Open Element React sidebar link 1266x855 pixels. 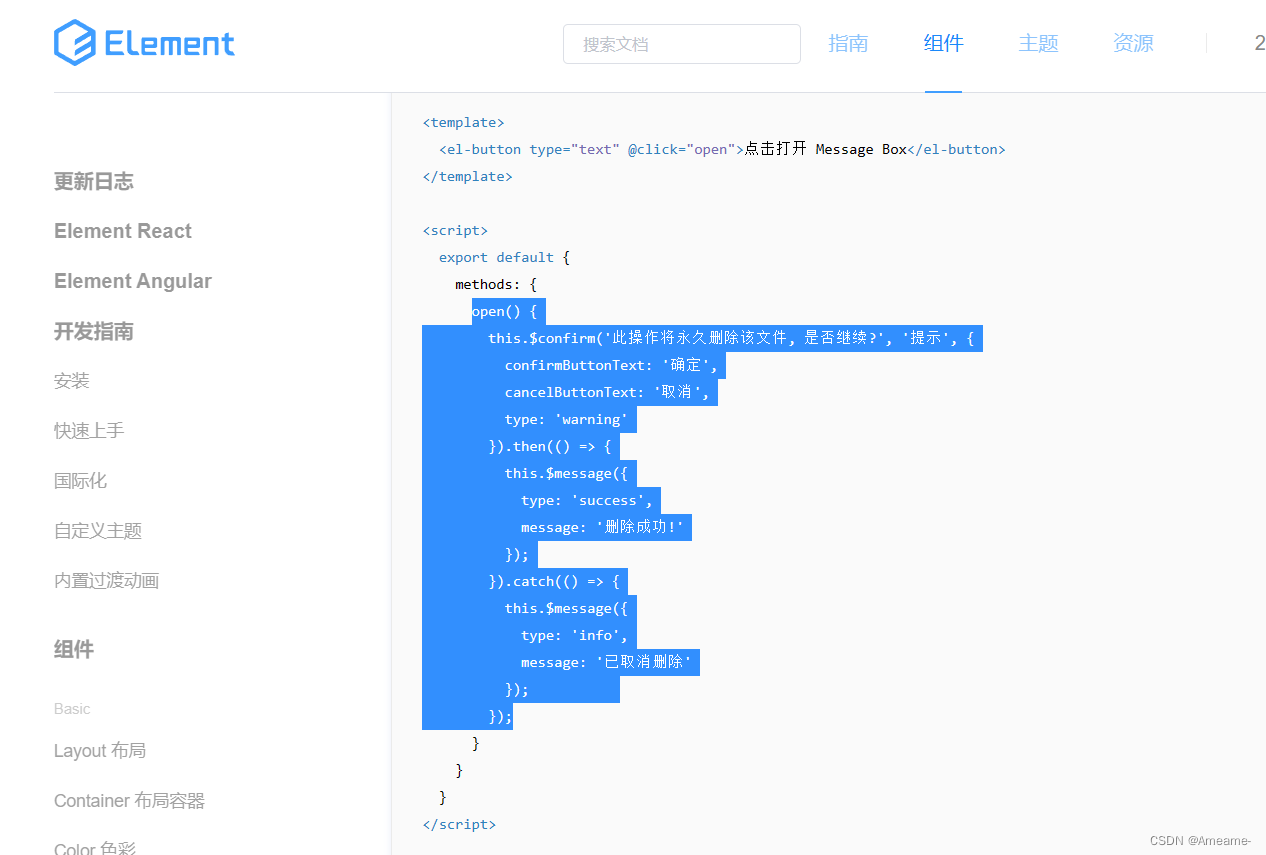[123, 231]
